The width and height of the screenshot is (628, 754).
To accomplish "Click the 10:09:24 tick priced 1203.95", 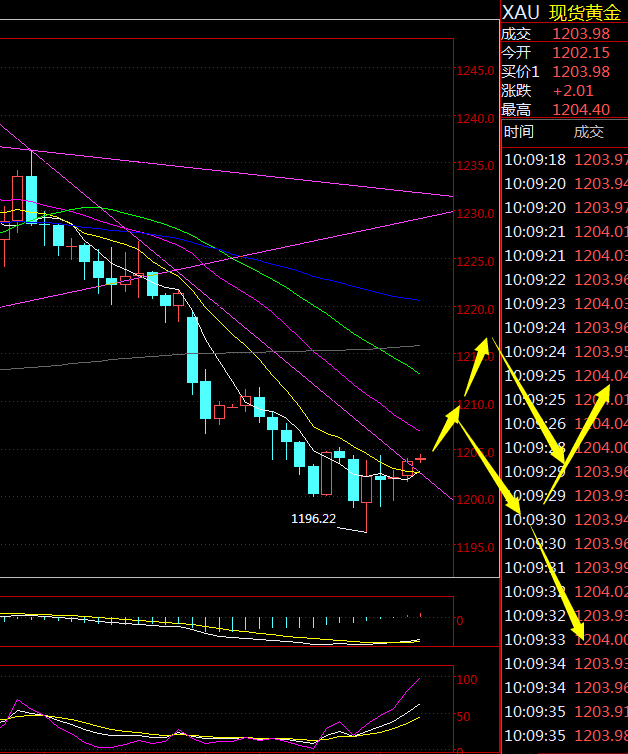I will pyautogui.click(x=565, y=352).
